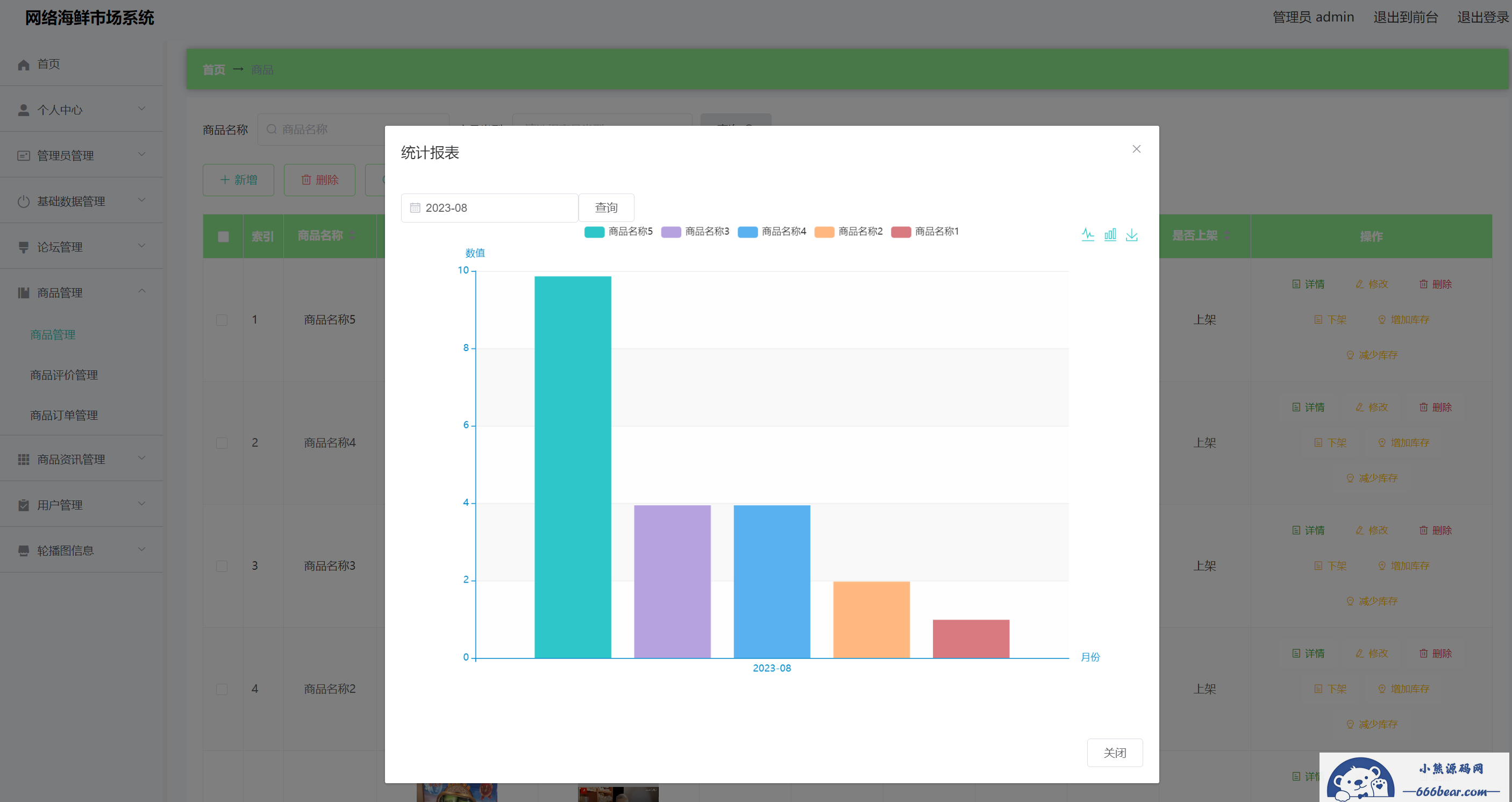This screenshot has width=1512, height=802.
Task: Click 修改 for 商品名称5 row
Action: tap(1372, 284)
